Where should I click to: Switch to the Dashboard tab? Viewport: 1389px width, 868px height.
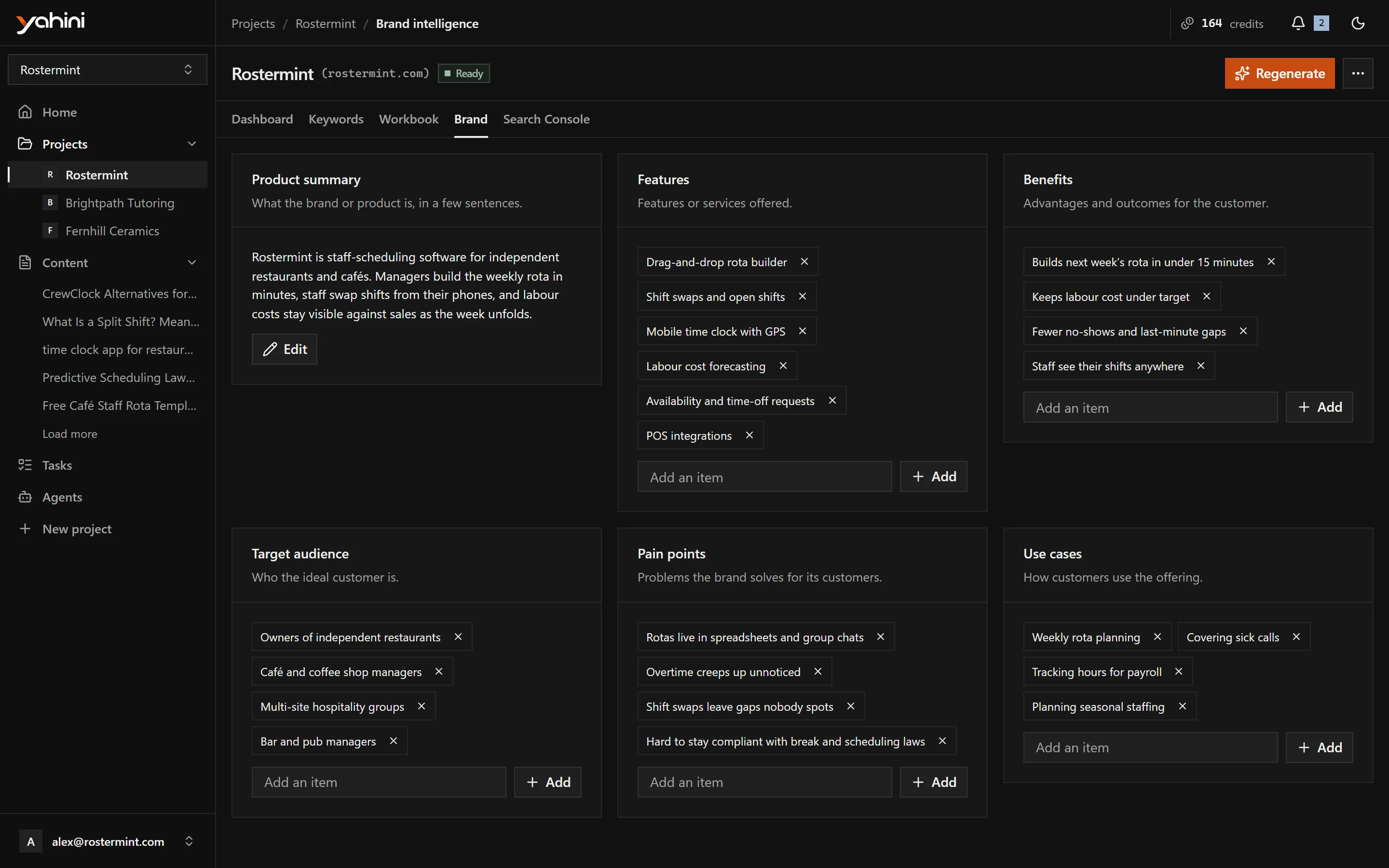click(x=262, y=119)
